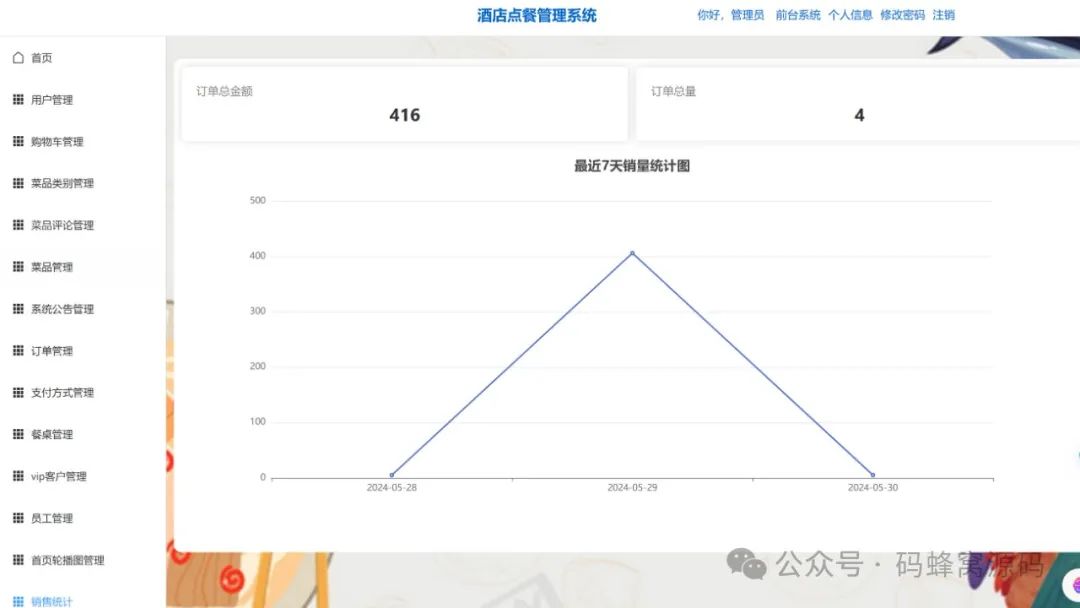Click the 订单管理 sidebar icon

(x=17, y=350)
